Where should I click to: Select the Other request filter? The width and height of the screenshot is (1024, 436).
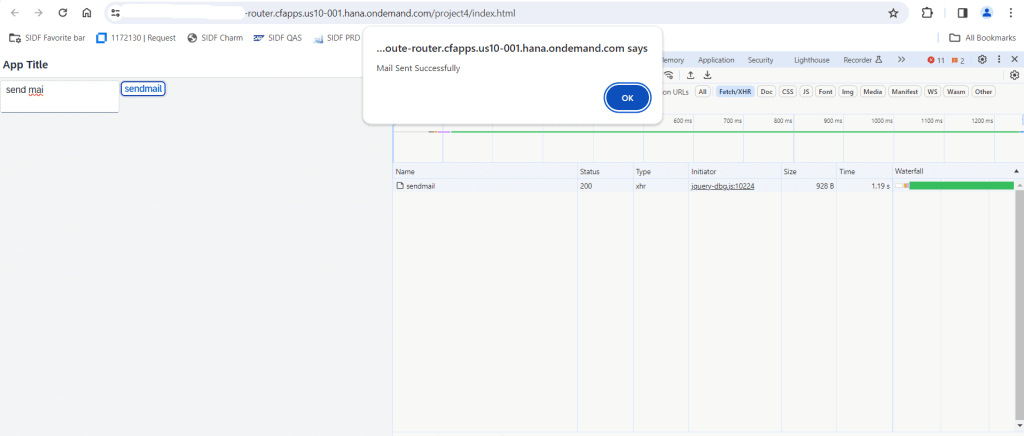click(984, 92)
